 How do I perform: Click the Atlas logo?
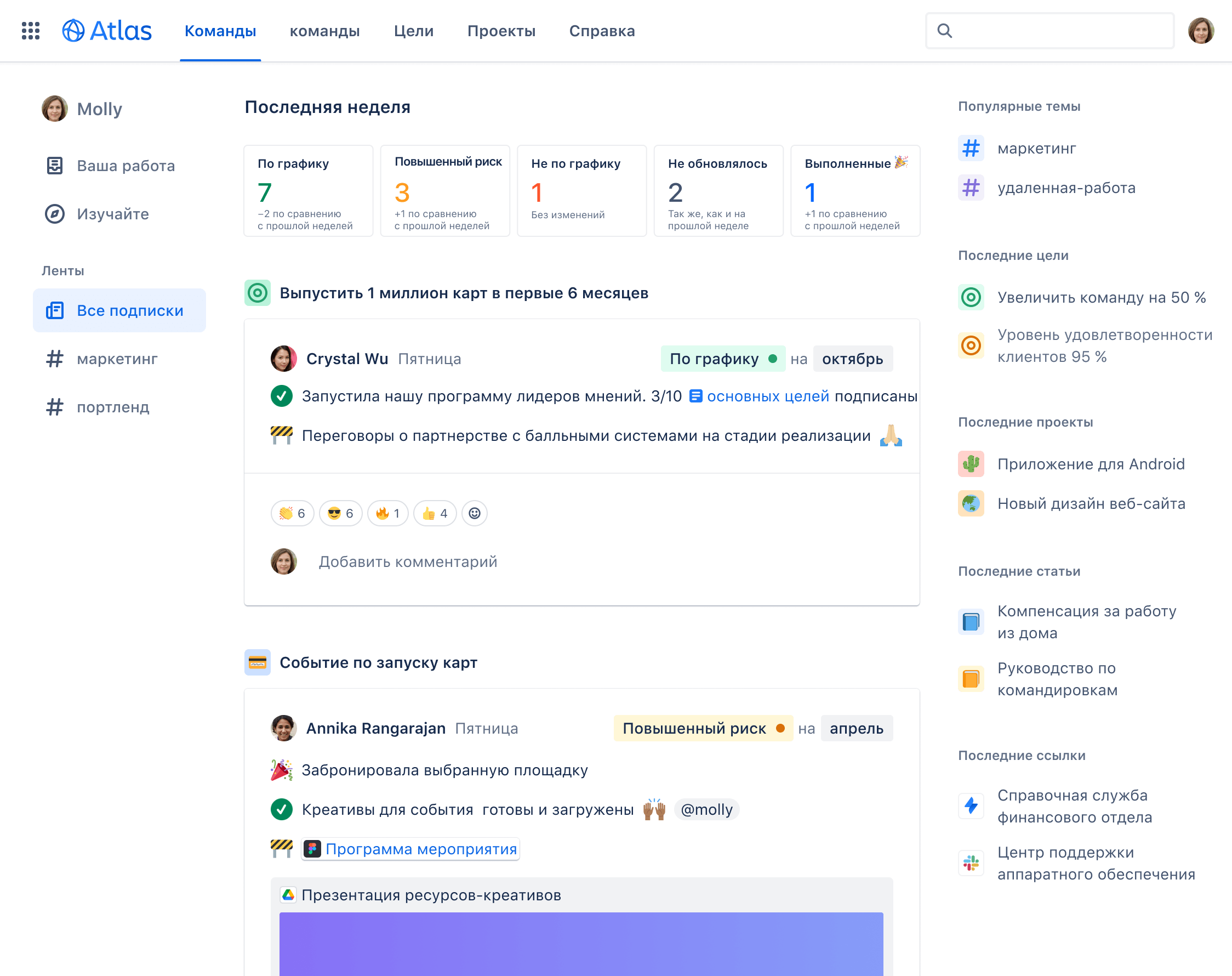[107, 31]
